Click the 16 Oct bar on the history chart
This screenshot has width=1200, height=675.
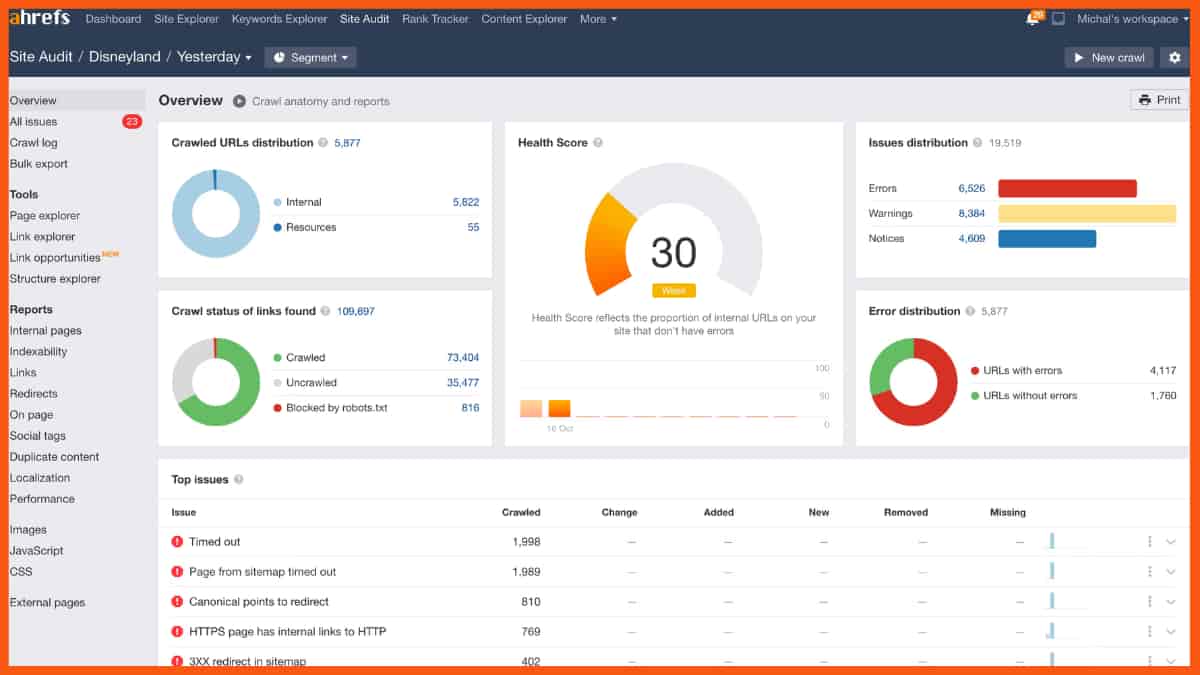(x=559, y=407)
